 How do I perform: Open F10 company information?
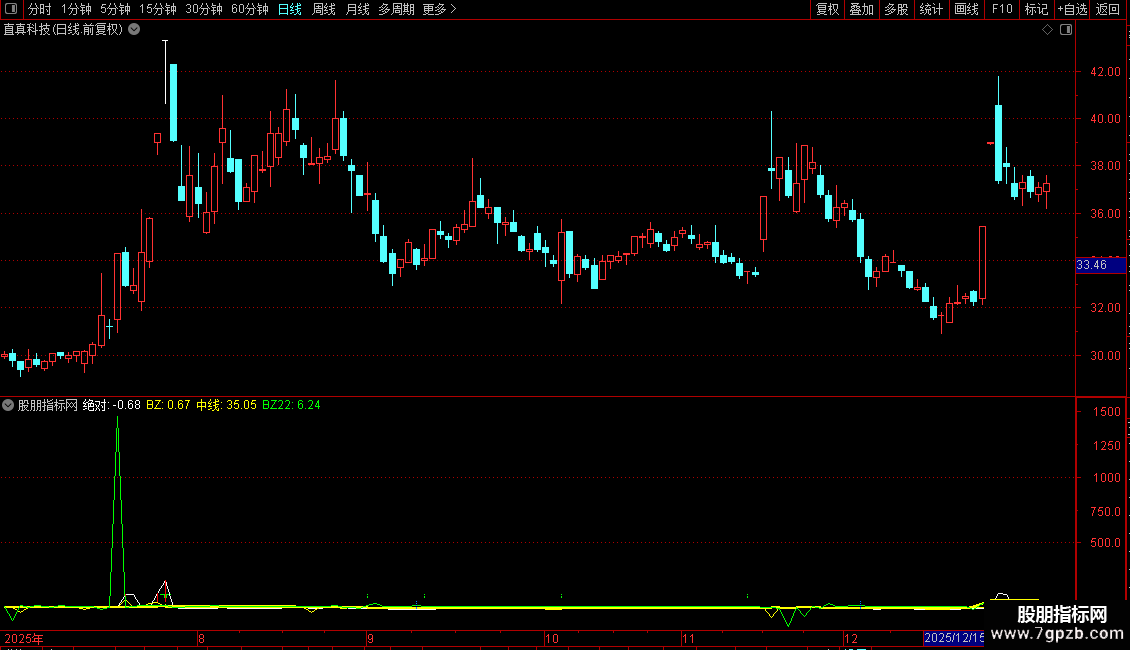1002,9
